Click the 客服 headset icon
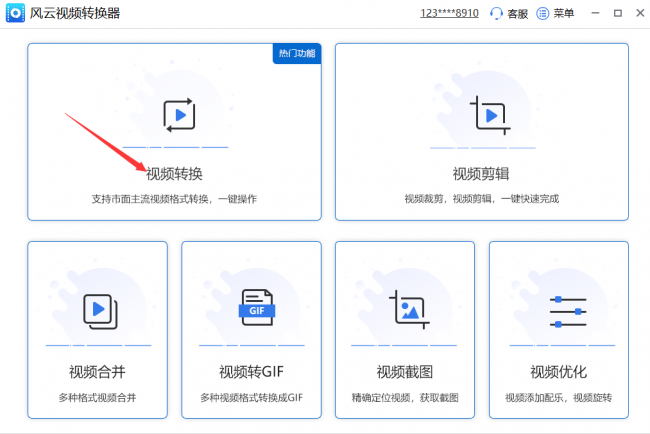 tap(496, 13)
